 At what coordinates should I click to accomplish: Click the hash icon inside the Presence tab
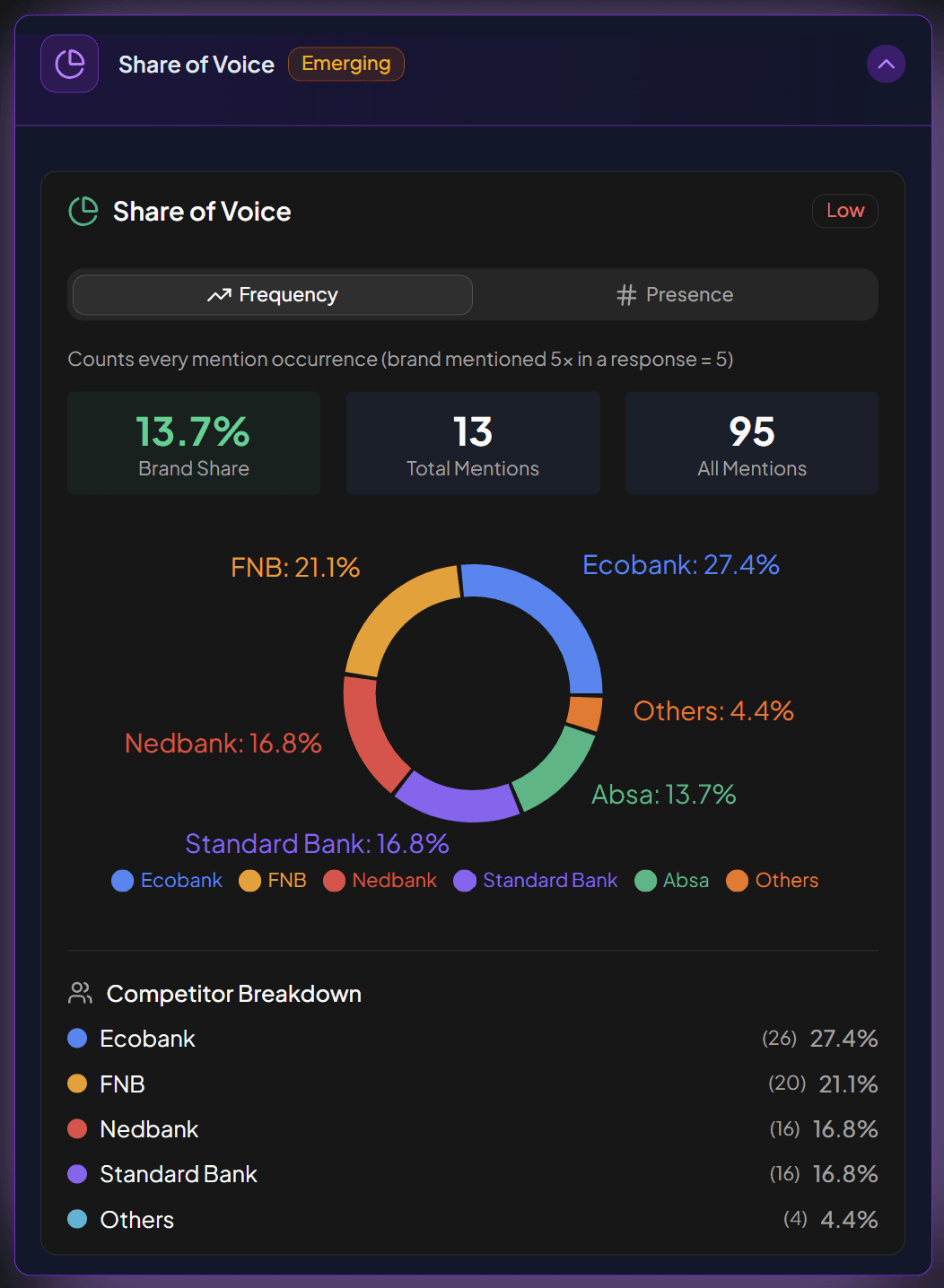pos(626,294)
